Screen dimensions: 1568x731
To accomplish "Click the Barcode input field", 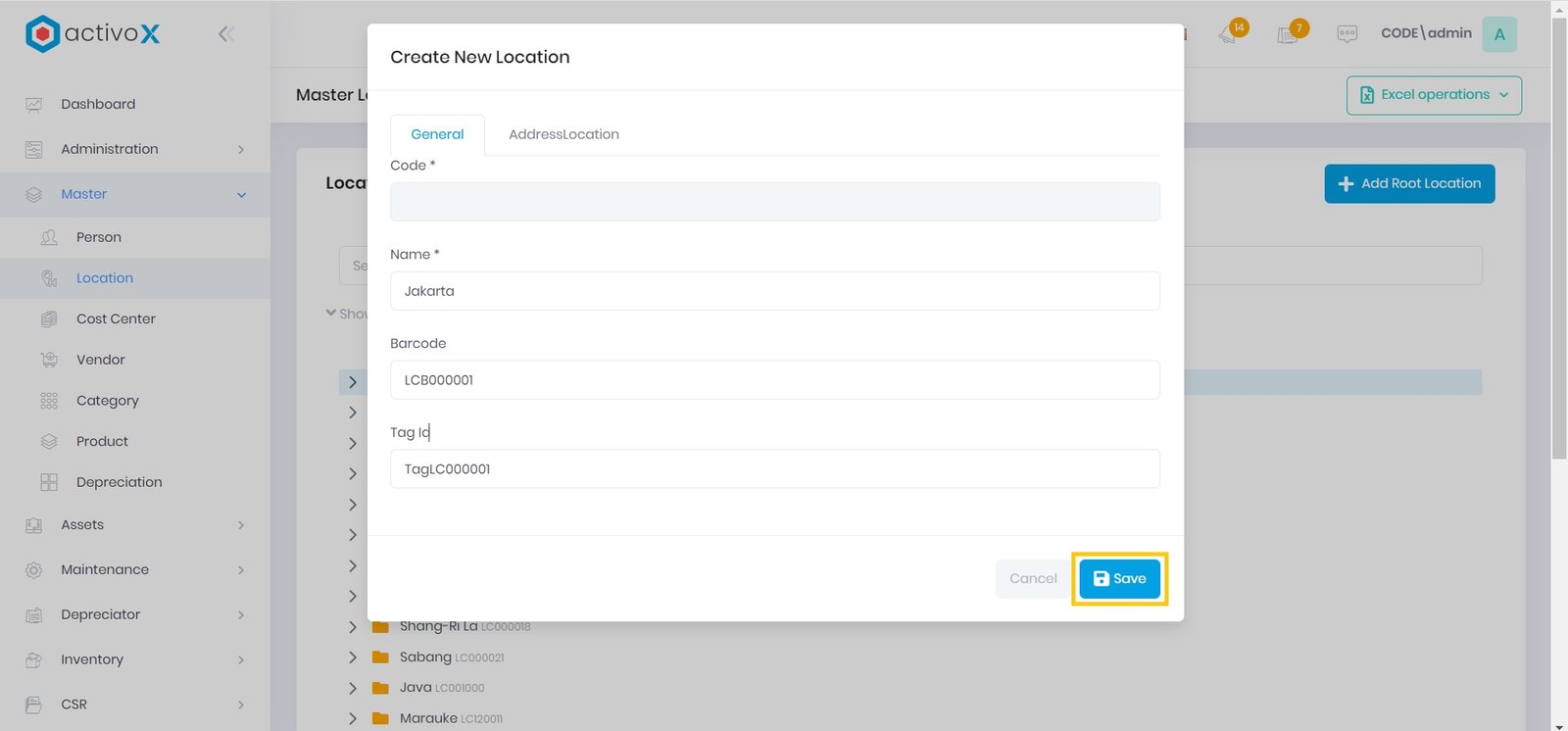I will [774, 380].
